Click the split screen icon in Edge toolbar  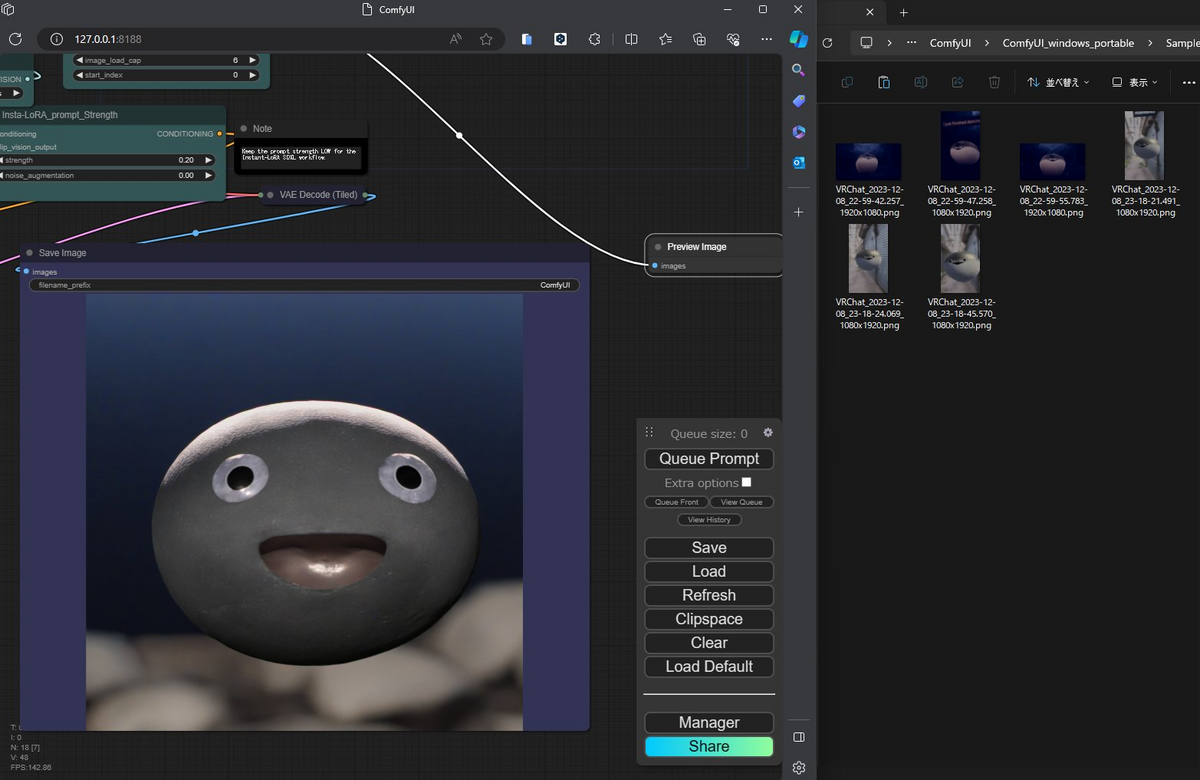tap(631, 39)
